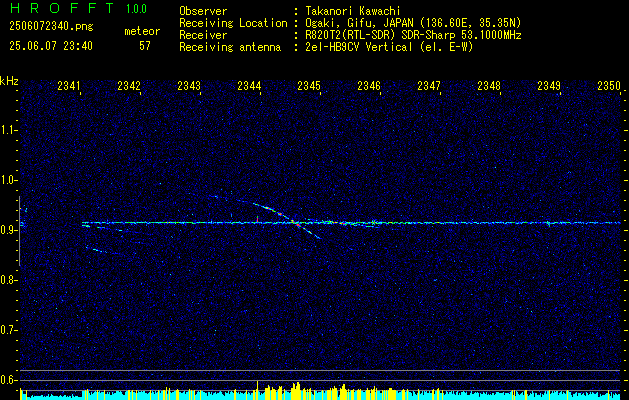This screenshot has width=629, height=400.
Task: Click the kHz axis unit label
Action: 9,81
